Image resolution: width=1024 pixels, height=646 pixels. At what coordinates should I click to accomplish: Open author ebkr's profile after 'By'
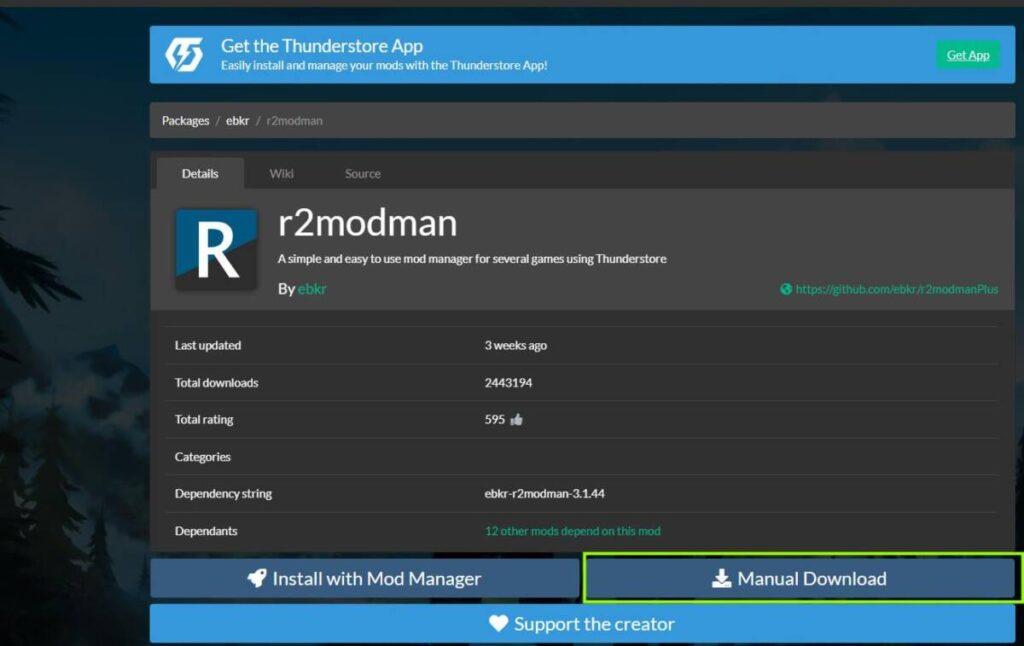312,289
